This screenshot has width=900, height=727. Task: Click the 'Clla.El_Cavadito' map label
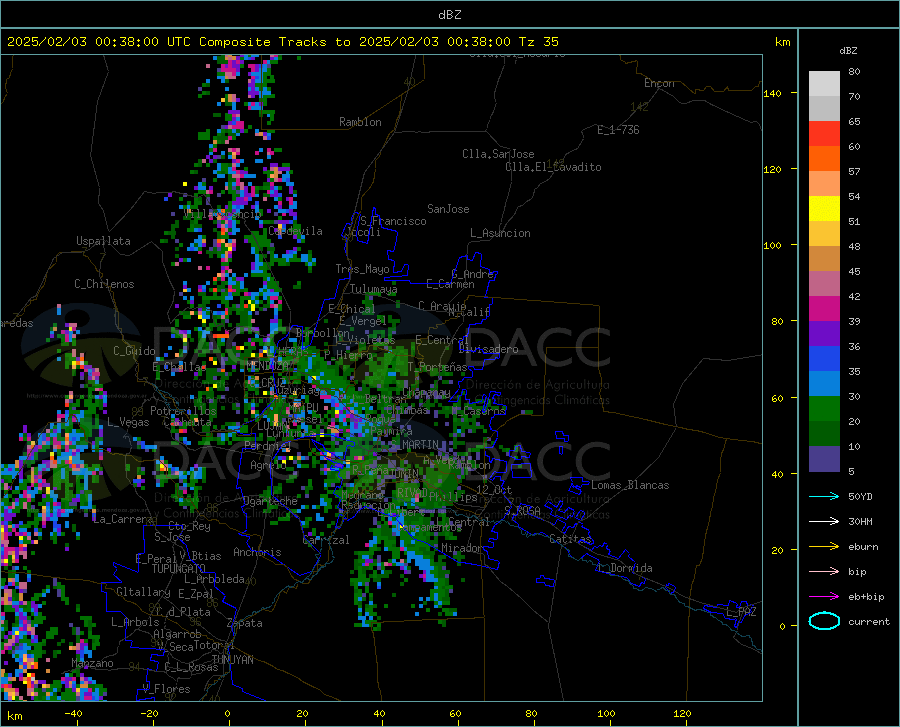(553, 167)
